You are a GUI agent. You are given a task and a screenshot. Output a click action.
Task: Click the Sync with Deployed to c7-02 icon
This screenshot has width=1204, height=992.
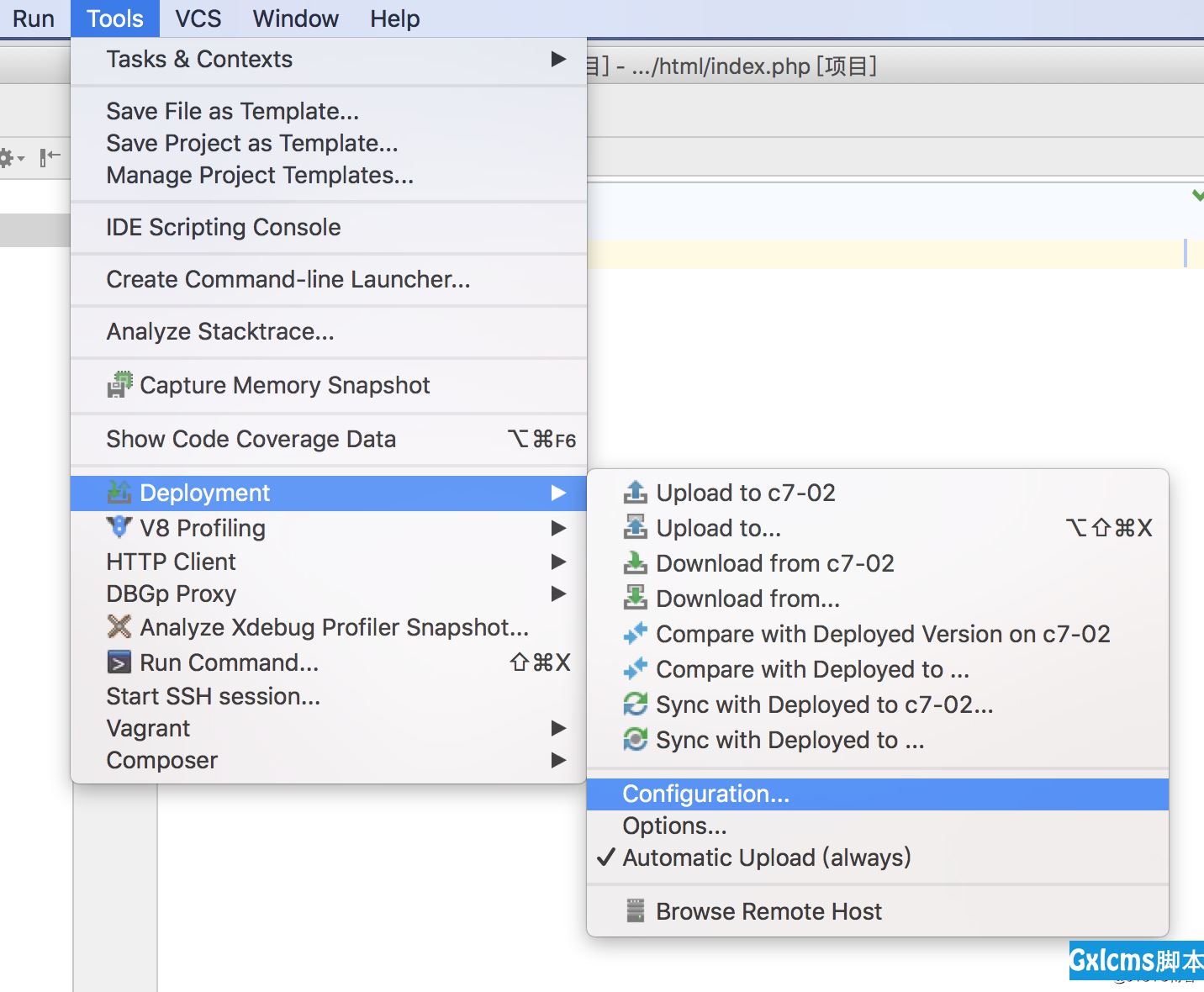(x=635, y=704)
